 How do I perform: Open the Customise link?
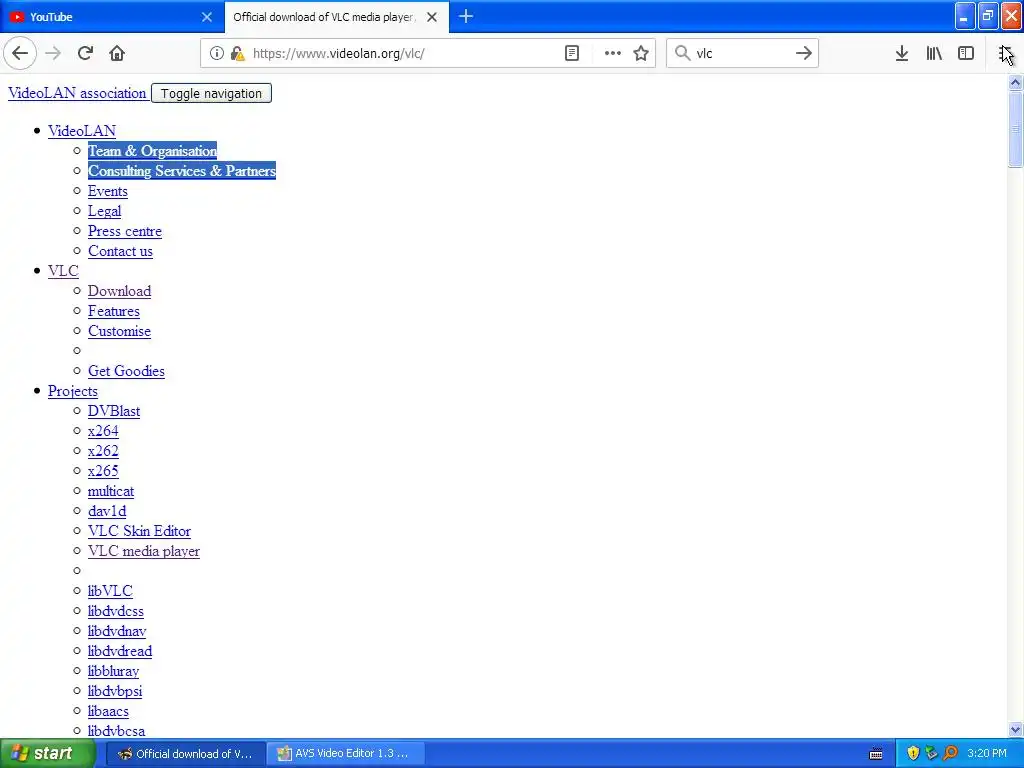119,331
